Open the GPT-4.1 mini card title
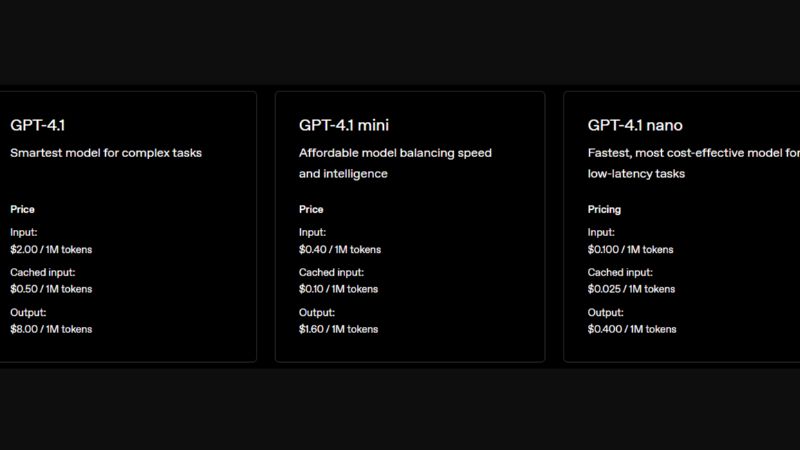Viewport: 800px width, 450px height. [344, 125]
